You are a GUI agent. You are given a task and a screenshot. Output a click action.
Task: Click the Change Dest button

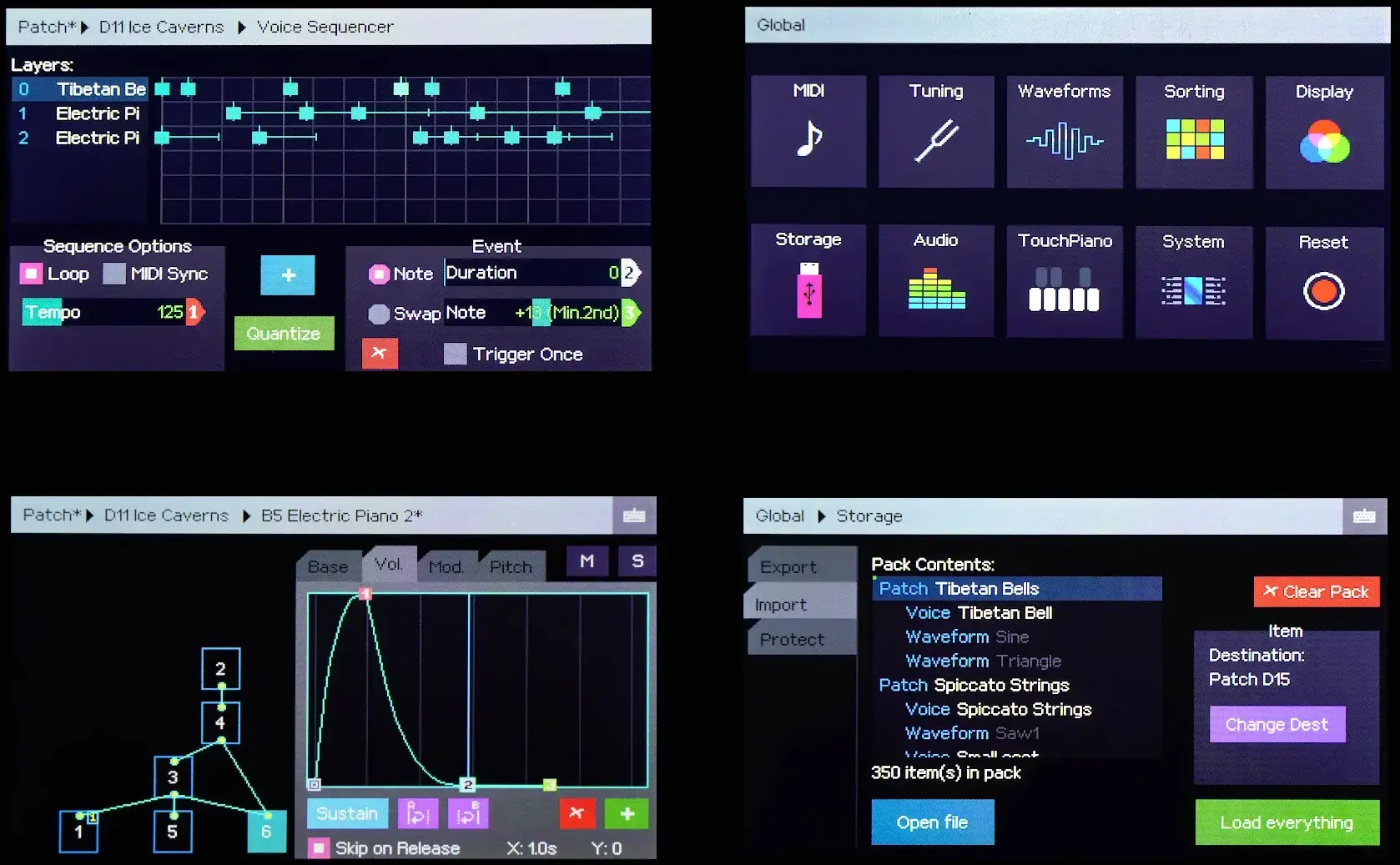(1277, 724)
